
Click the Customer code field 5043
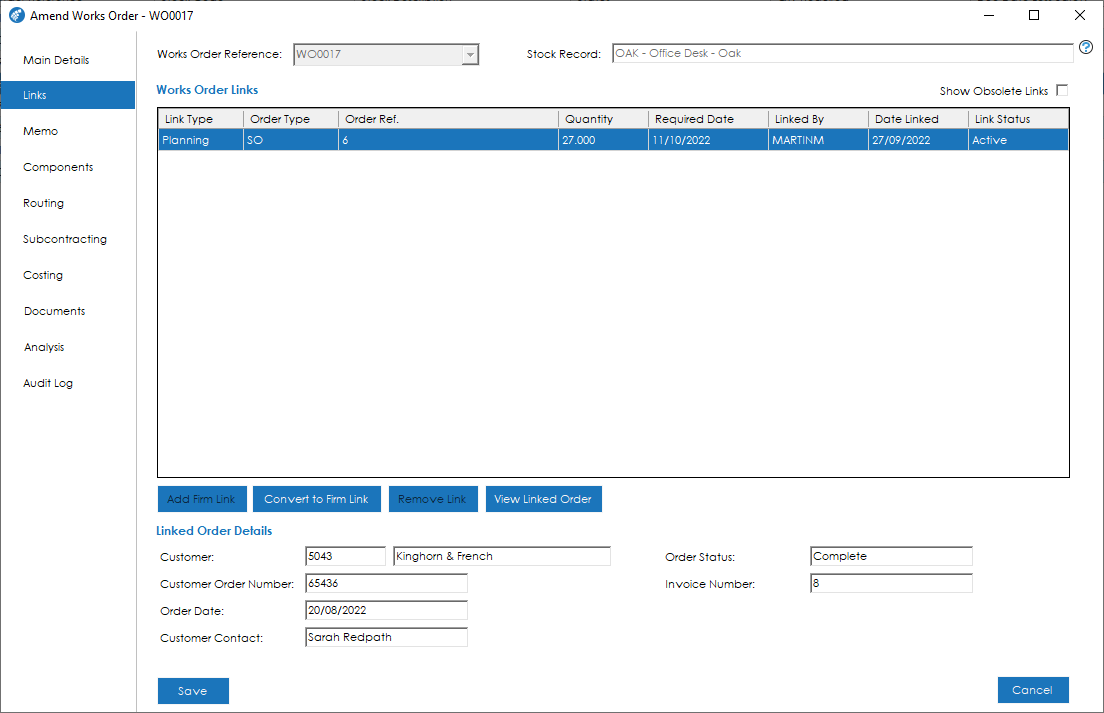coord(346,556)
